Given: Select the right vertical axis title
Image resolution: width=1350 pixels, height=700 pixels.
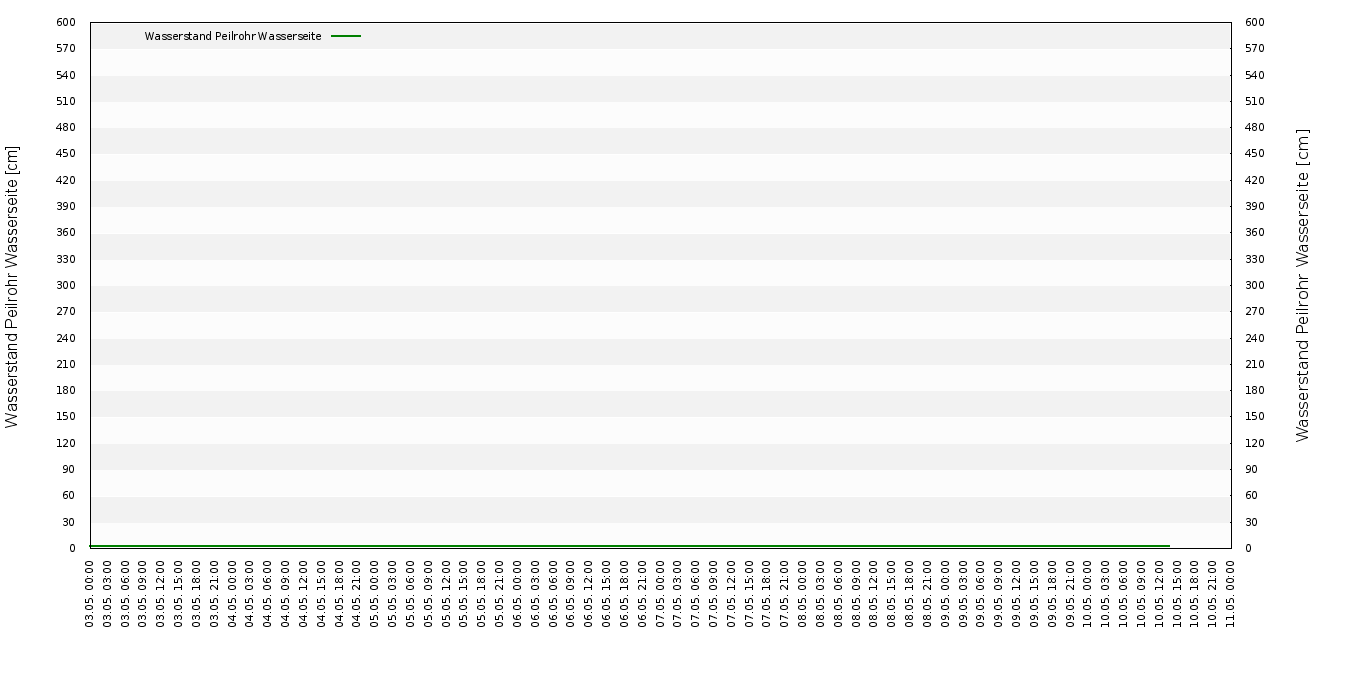Looking at the screenshot, I should pos(1302,285).
